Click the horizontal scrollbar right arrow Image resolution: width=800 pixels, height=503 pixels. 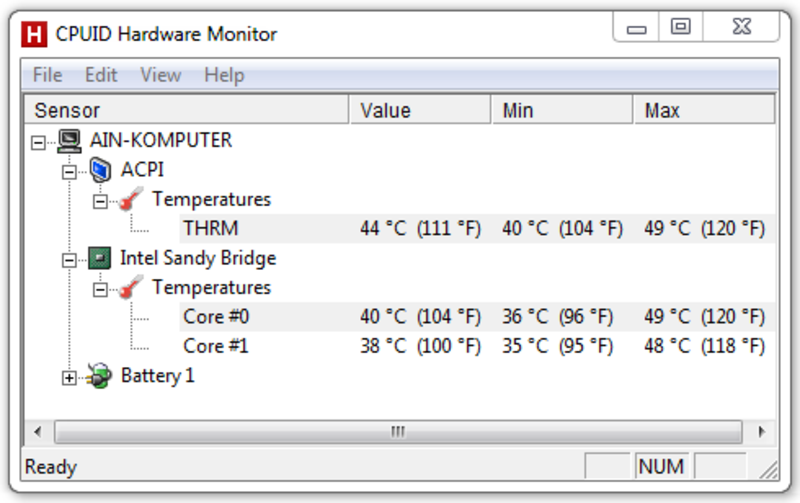[x=761, y=432]
